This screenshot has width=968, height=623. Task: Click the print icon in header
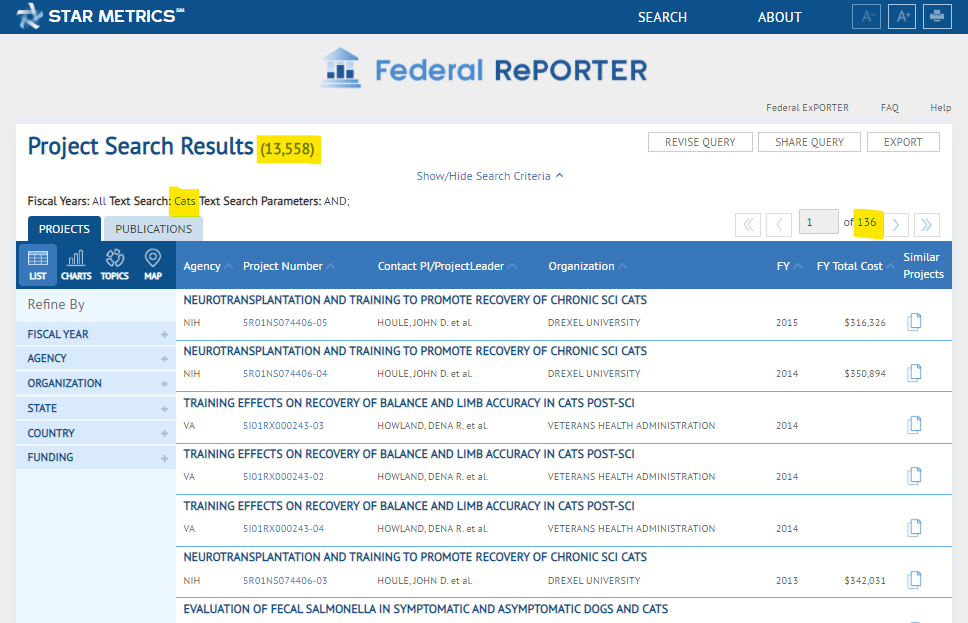[x=937, y=17]
